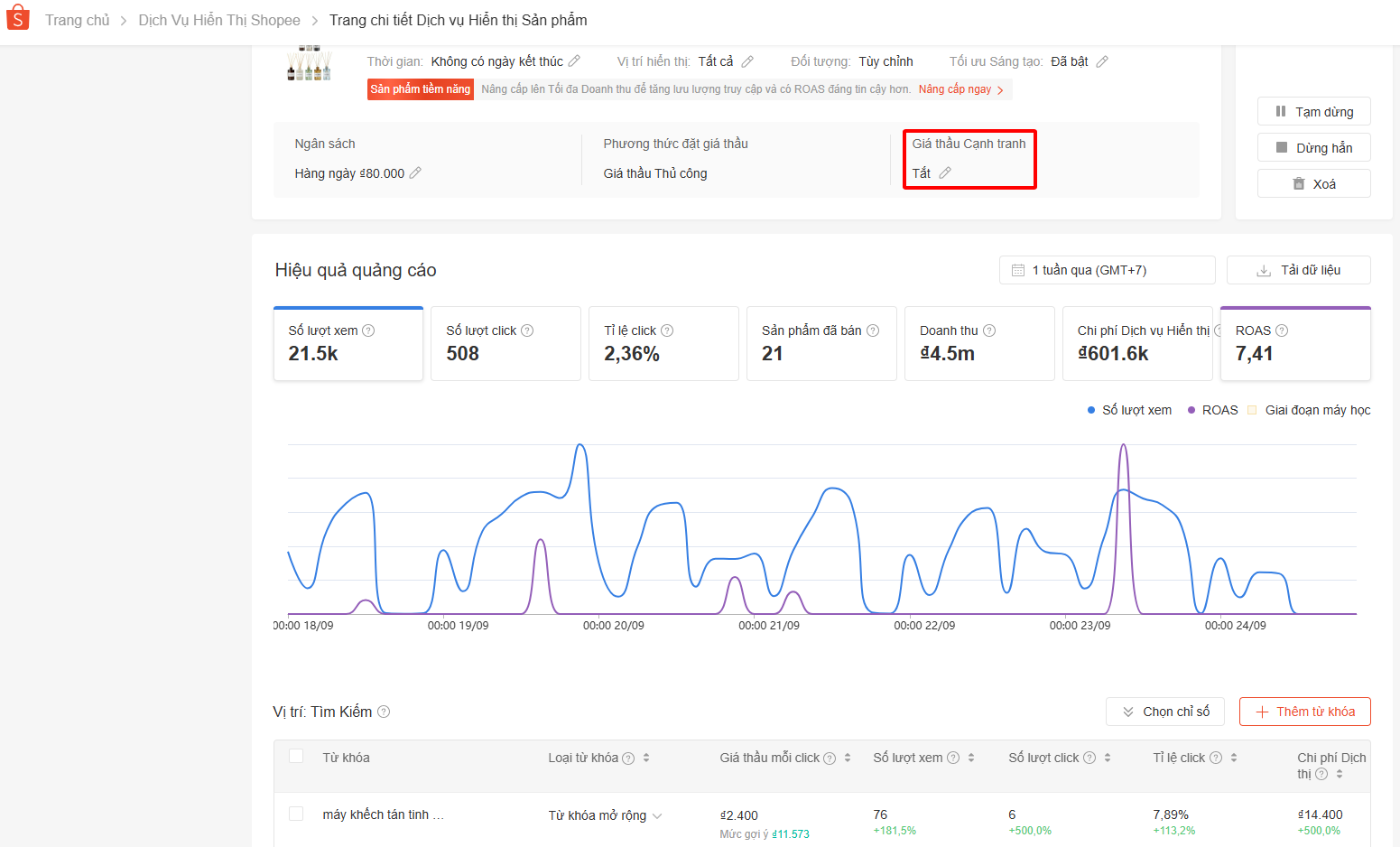This screenshot has width=1400, height=847.
Task: Click 'Thêm từ khóa' to add keywords
Action: (1304, 712)
